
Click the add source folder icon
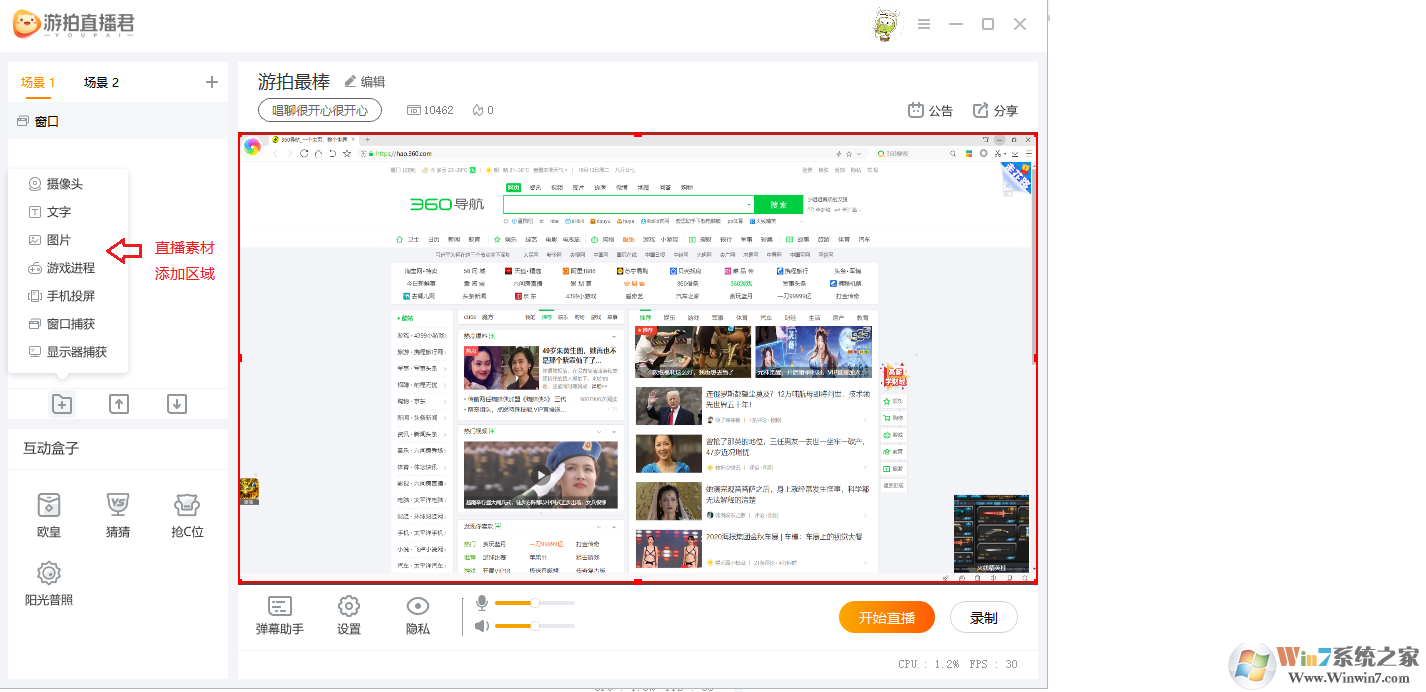coord(62,404)
